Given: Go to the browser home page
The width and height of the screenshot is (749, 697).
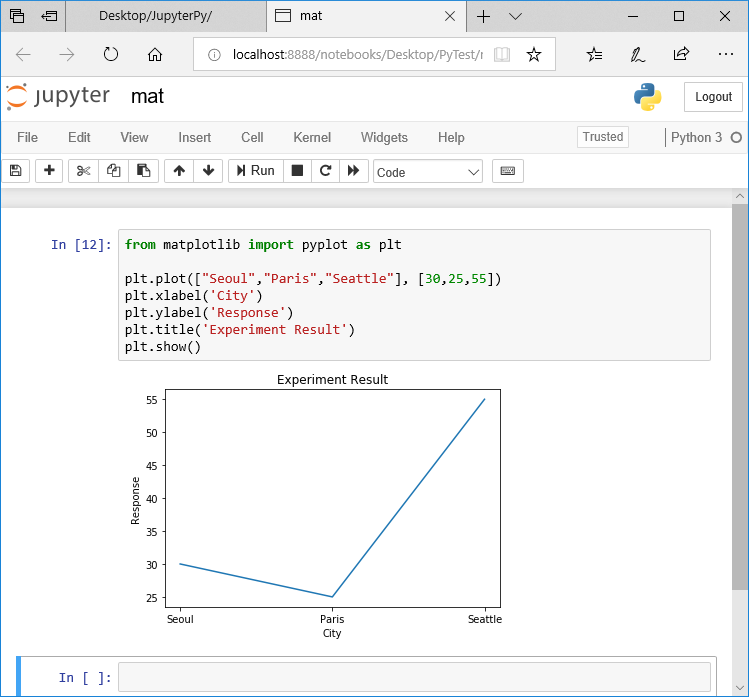Looking at the screenshot, I should [154, 54].
